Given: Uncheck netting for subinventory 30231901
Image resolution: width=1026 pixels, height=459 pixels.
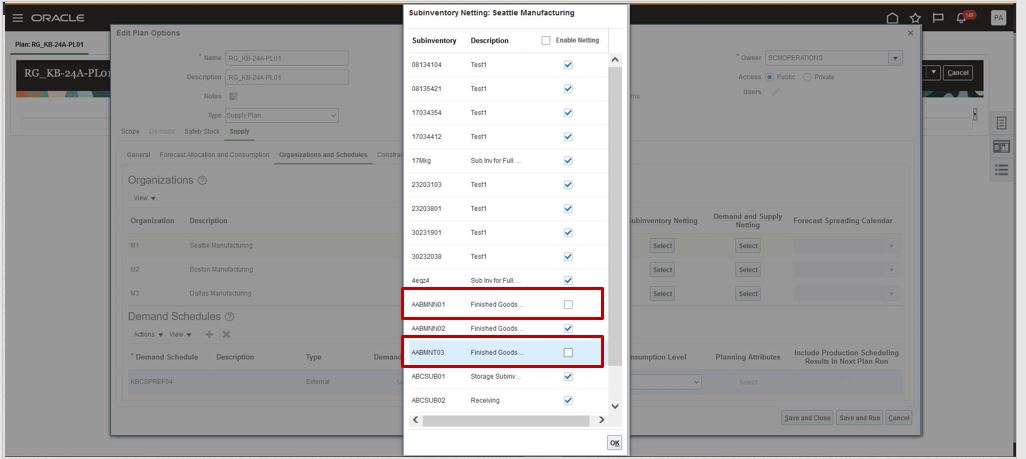Looking at the screenshot, I should click(568, 232).
